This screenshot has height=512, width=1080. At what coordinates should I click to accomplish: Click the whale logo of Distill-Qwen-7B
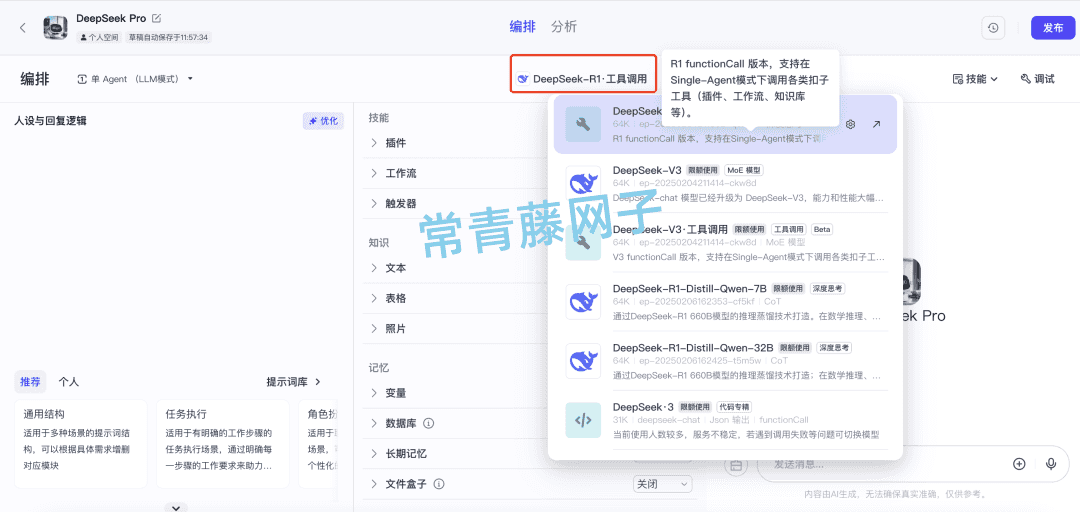click(x=583, y=302)
